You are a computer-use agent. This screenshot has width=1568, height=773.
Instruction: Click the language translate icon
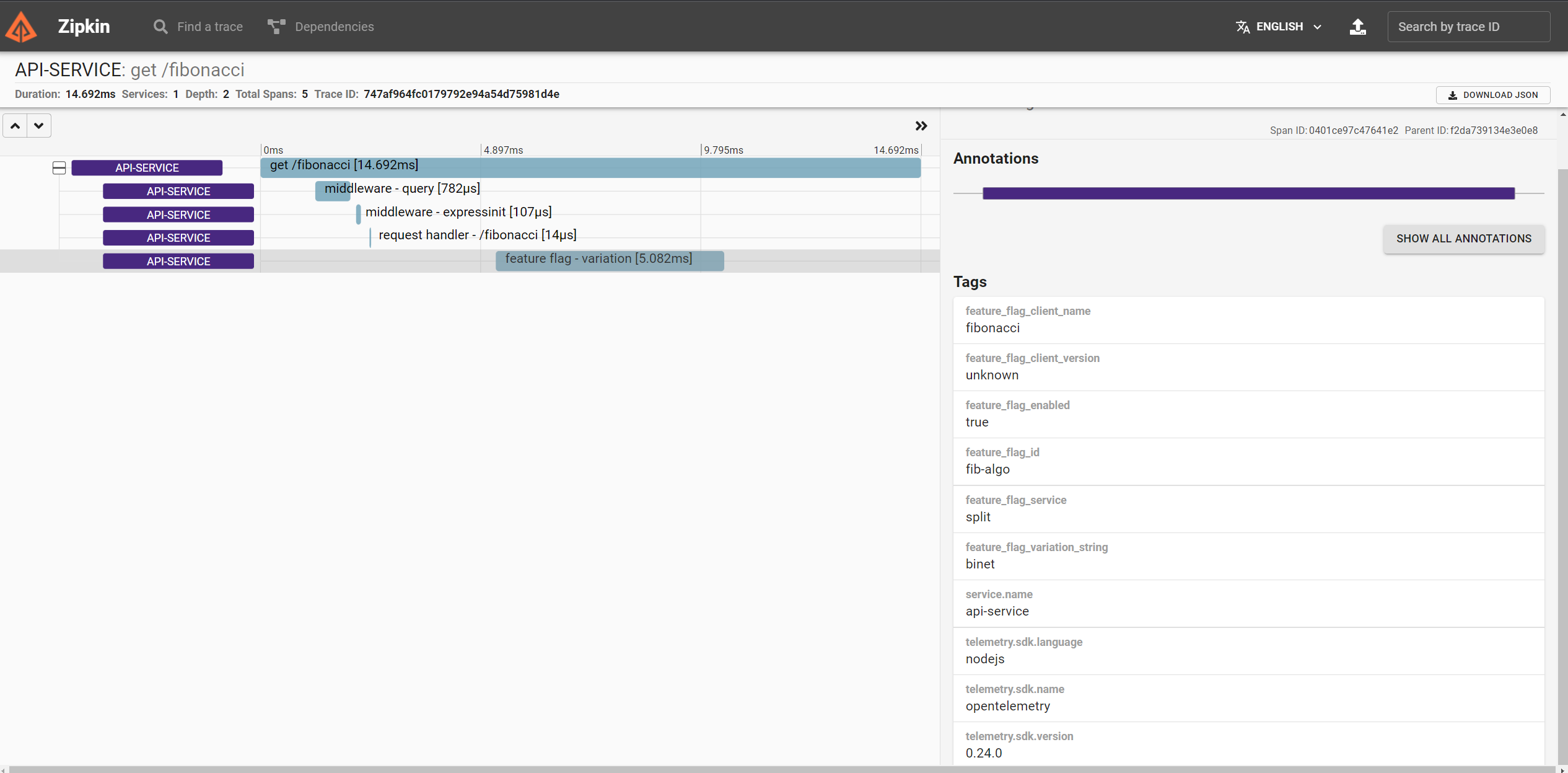[x=1242, y=27]
